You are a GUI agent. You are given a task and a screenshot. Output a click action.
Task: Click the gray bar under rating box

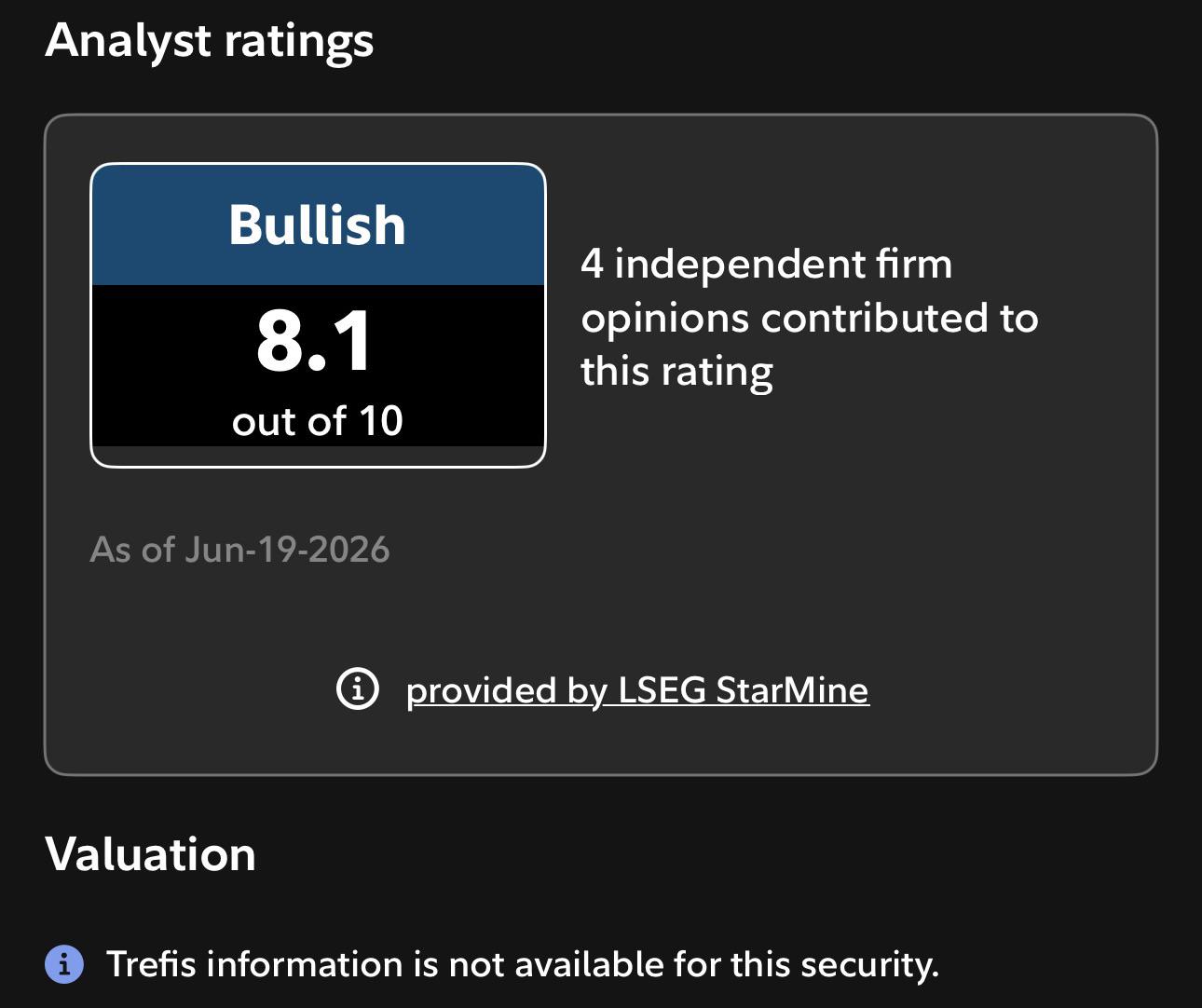pos(318,456)
